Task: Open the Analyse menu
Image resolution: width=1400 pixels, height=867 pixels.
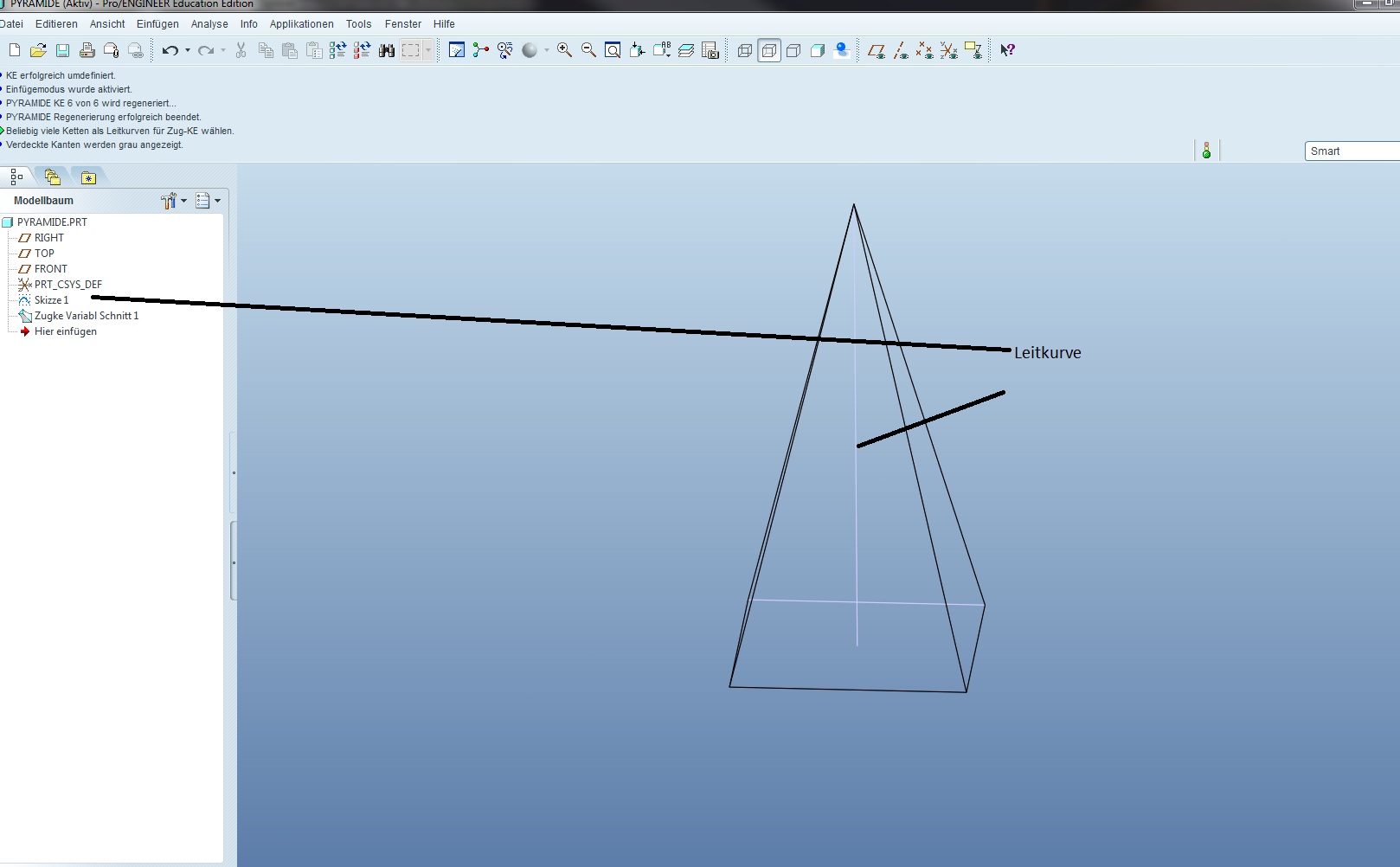Action: [209, 24]
